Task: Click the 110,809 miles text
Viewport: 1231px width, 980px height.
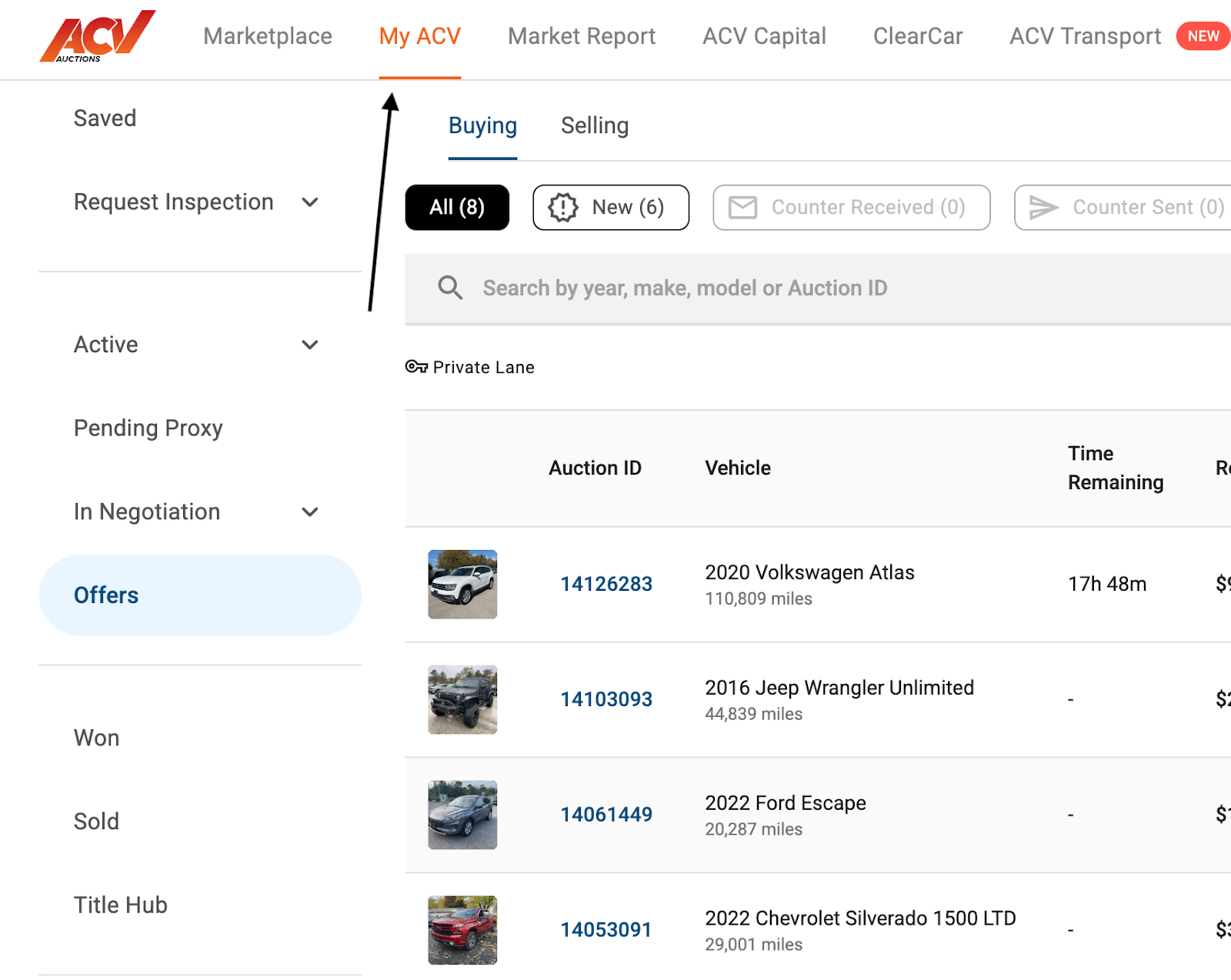Action: point(759,598)
